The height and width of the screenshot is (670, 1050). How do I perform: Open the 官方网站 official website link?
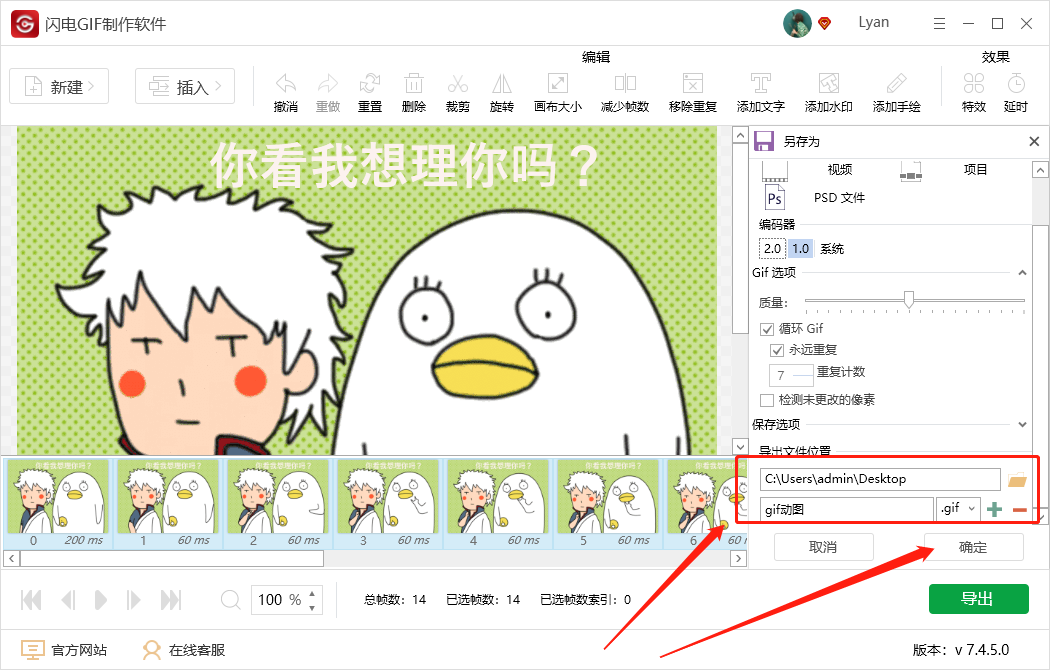[x=64, y=650]
